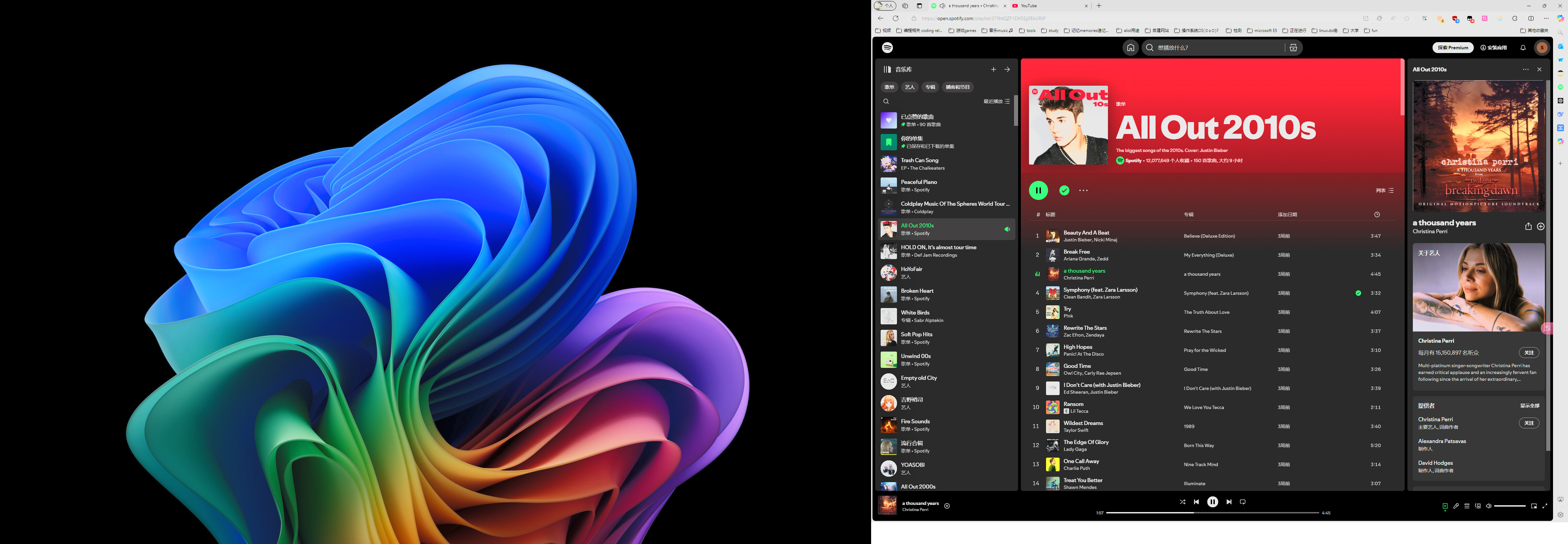This screenshot has width=1568, height=544.
Task: Filter library by 专辑 chip
Action: [930, 87]
